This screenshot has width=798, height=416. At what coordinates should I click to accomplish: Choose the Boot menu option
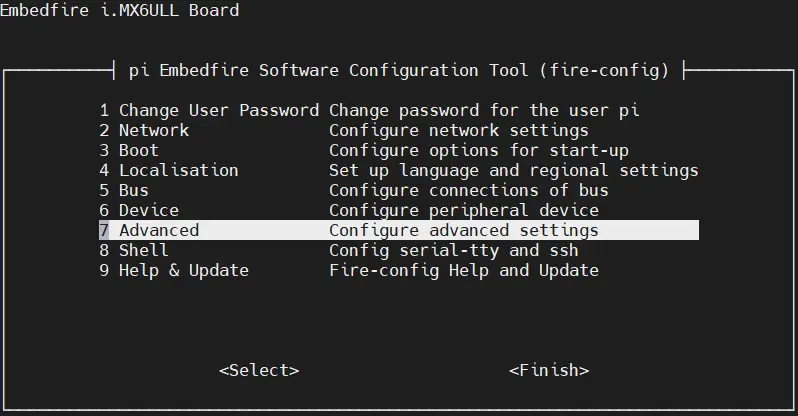pyautogui.click(x=139, y=150)
